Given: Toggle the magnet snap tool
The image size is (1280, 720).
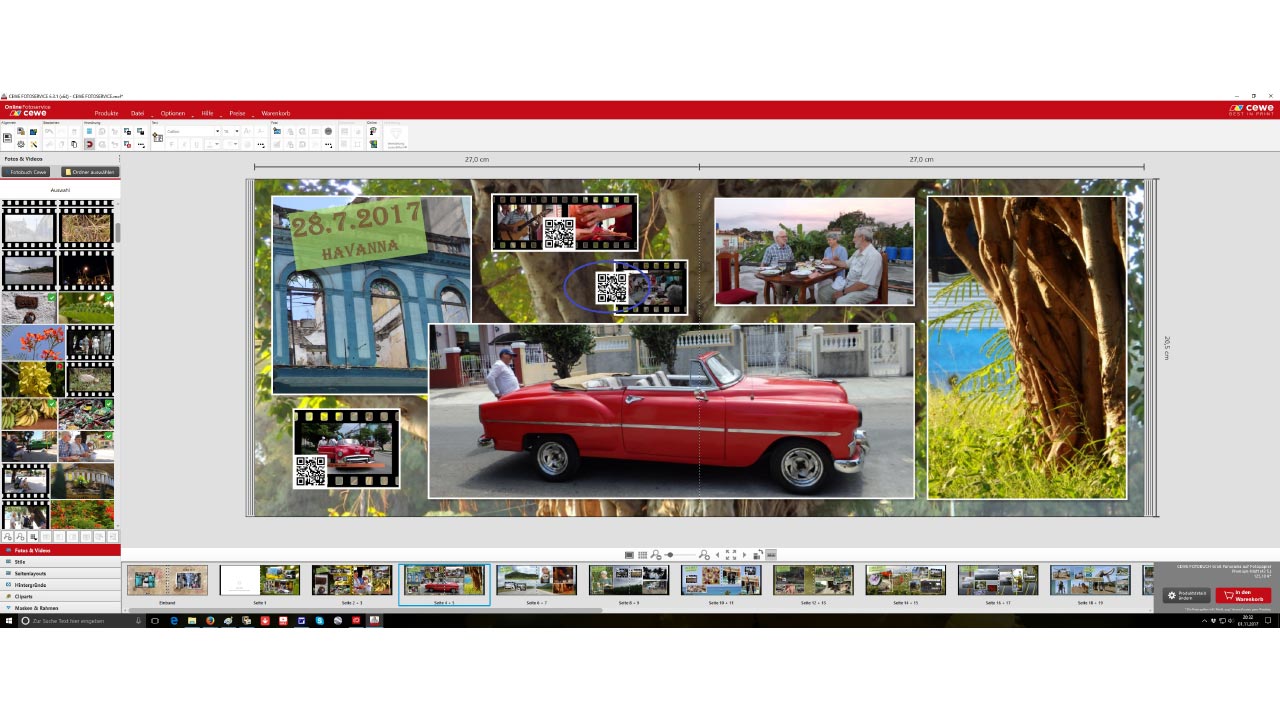Looking at the screenshot, I should 89,145.
